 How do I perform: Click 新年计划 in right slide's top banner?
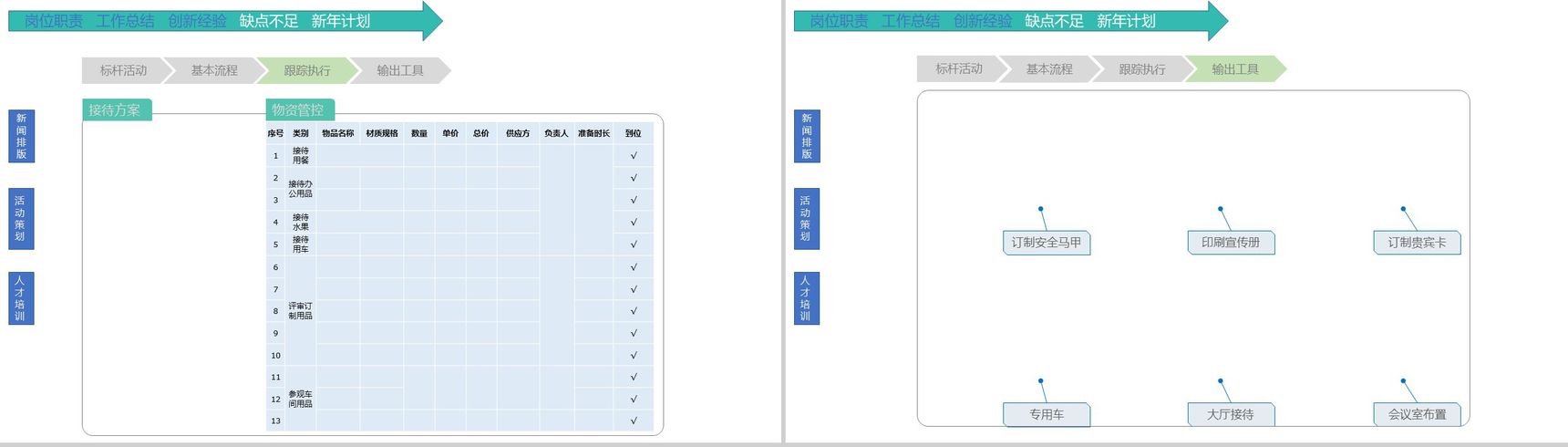pyautogui.click(x=1126, y=21)
